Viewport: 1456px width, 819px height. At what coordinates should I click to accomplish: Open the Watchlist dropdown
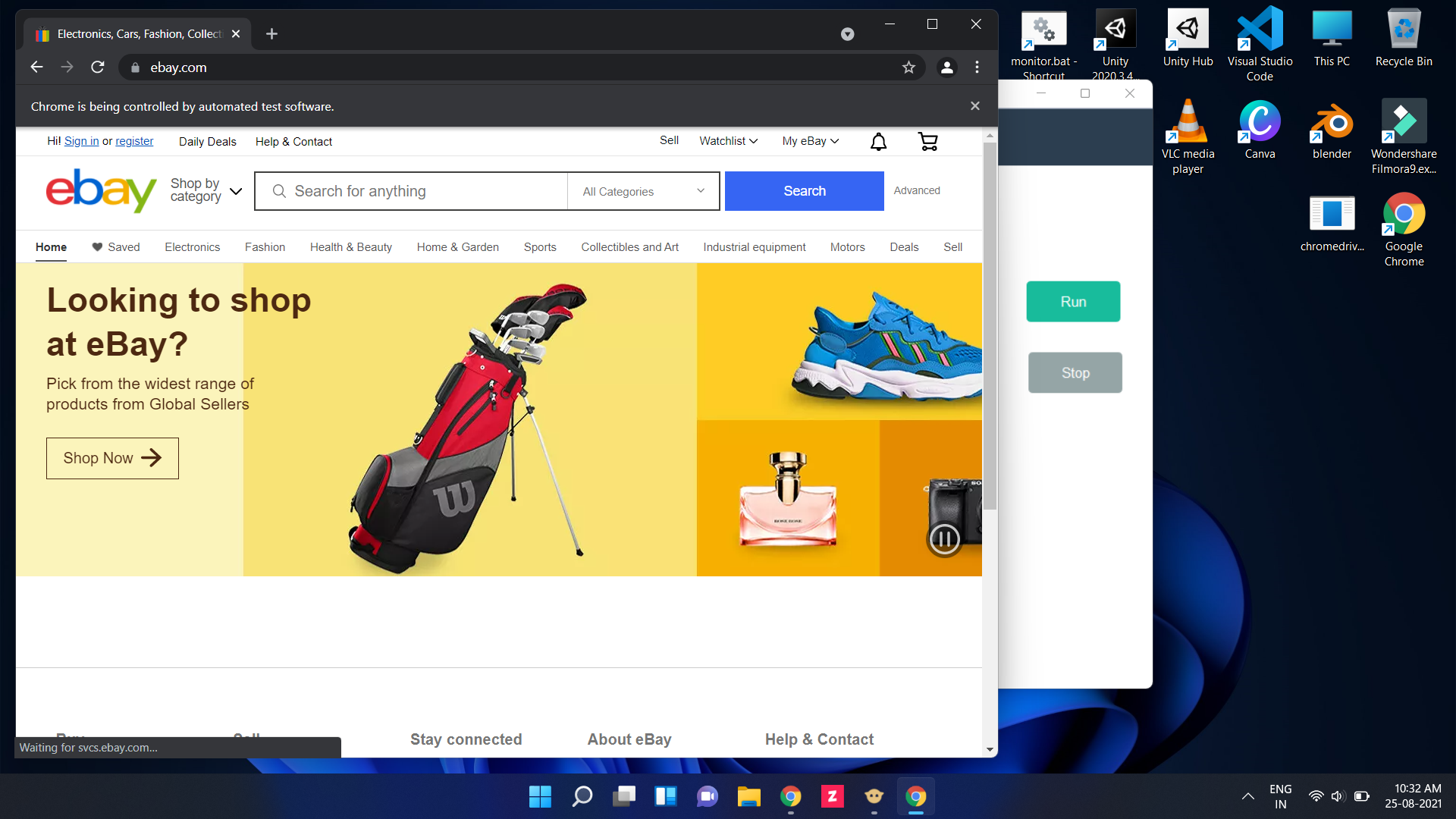pos(728,141)
